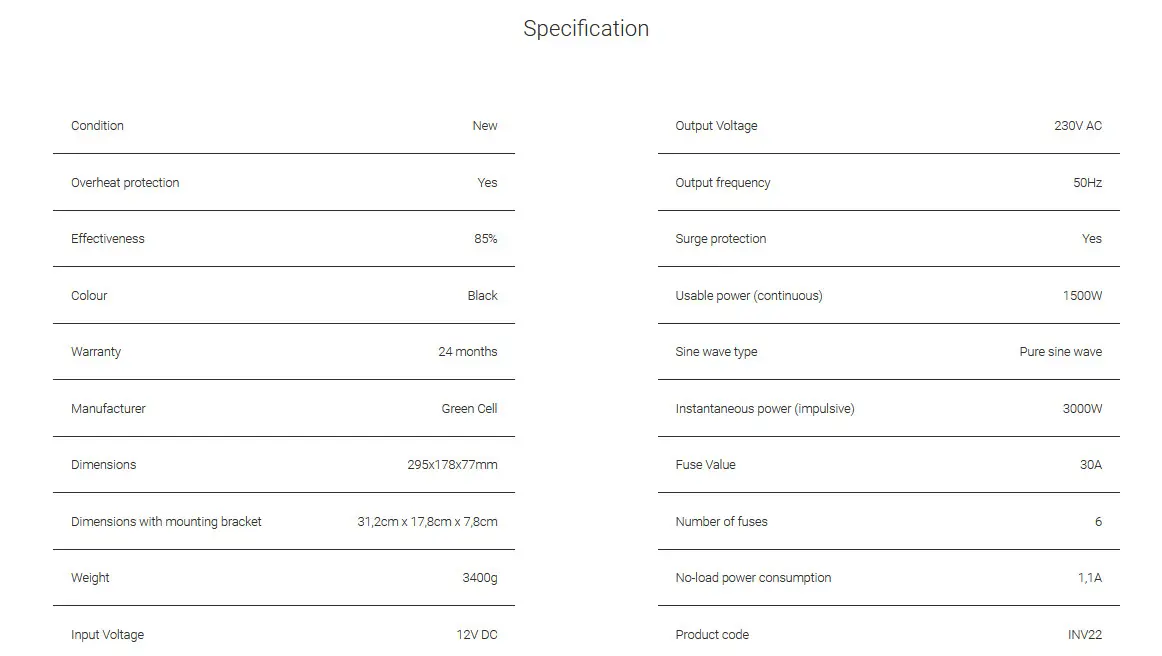Click the 1500W usable power value
This screenshot has width=1162, height=656.
[x=1082, y=296]
